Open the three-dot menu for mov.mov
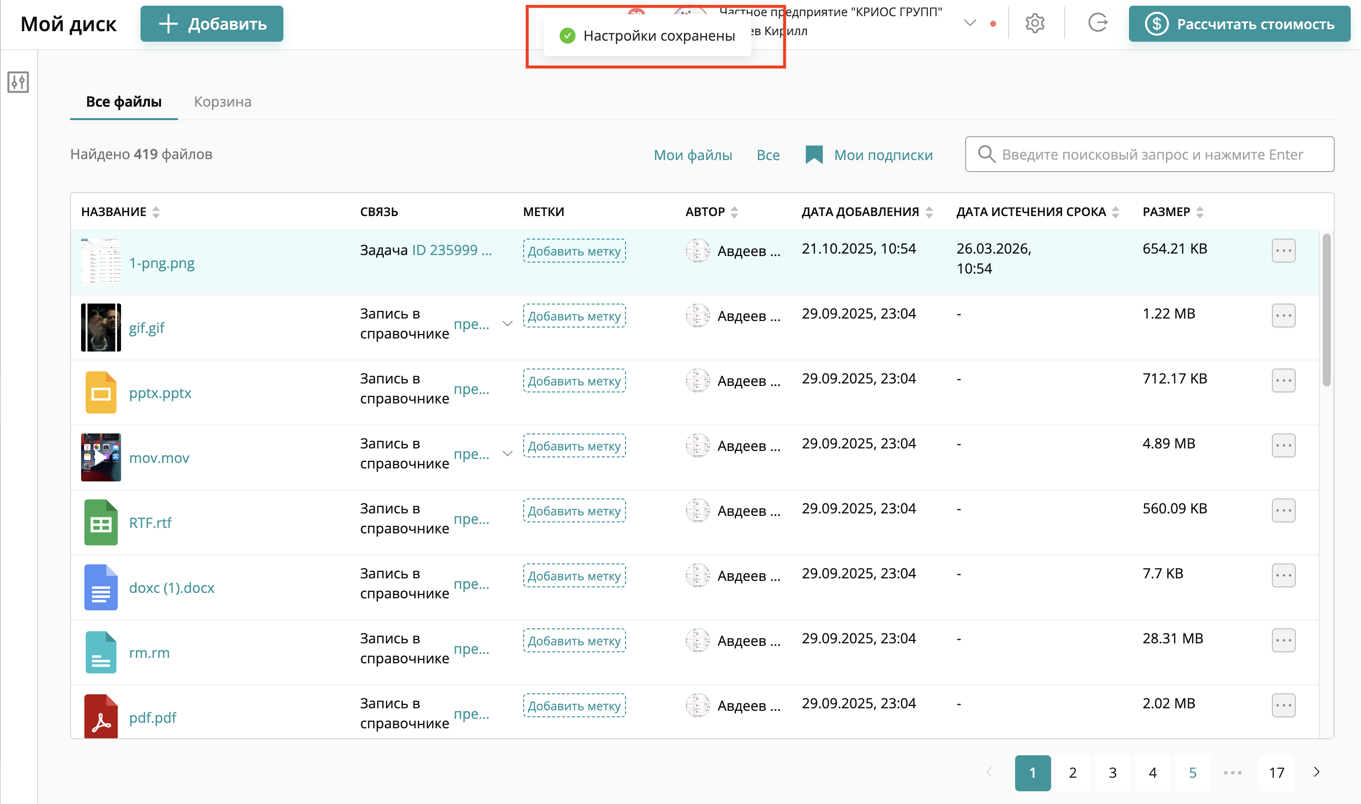This screenshot has height=804, width=1361. [x=1283, y=446]
